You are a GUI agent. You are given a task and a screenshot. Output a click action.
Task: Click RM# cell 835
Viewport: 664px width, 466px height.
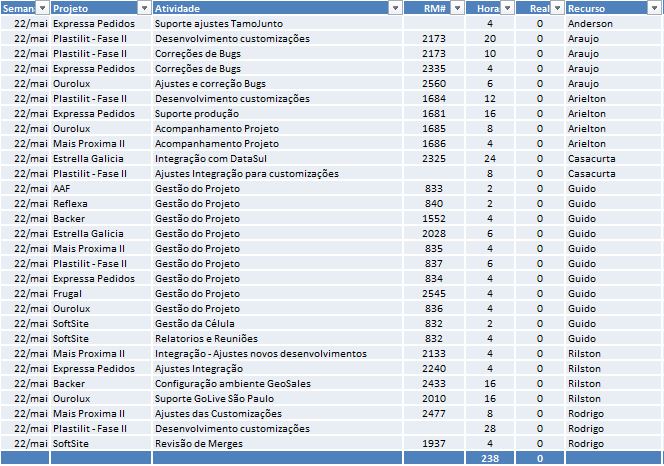click(434, 248)
